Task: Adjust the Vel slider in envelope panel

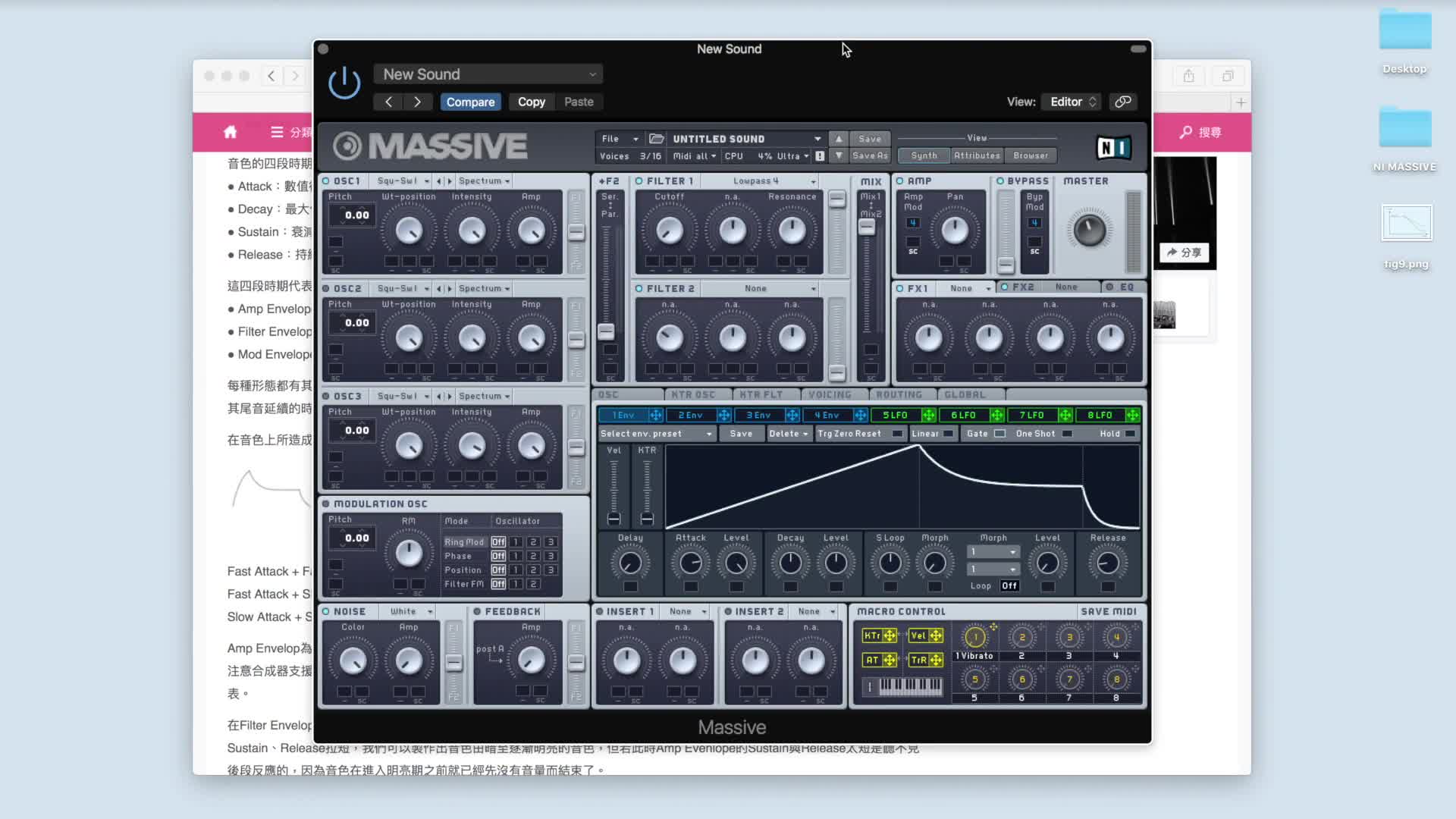Action: tap(613, 518)
